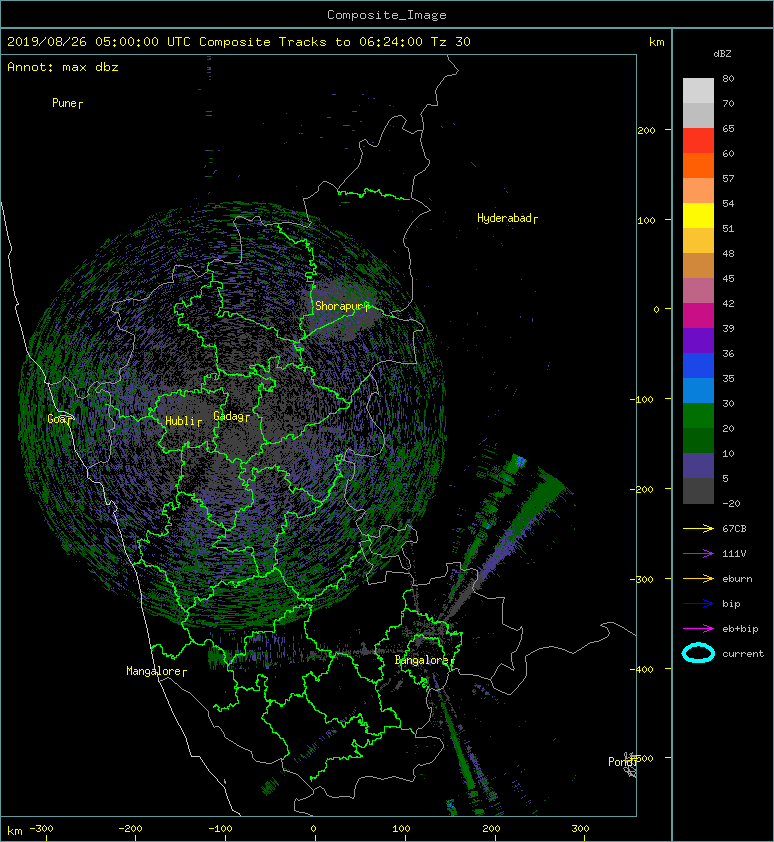Select the -20 dBZ dark gray swatch
Viewport: 774px width, 842px height.
(x=698, y=490)
